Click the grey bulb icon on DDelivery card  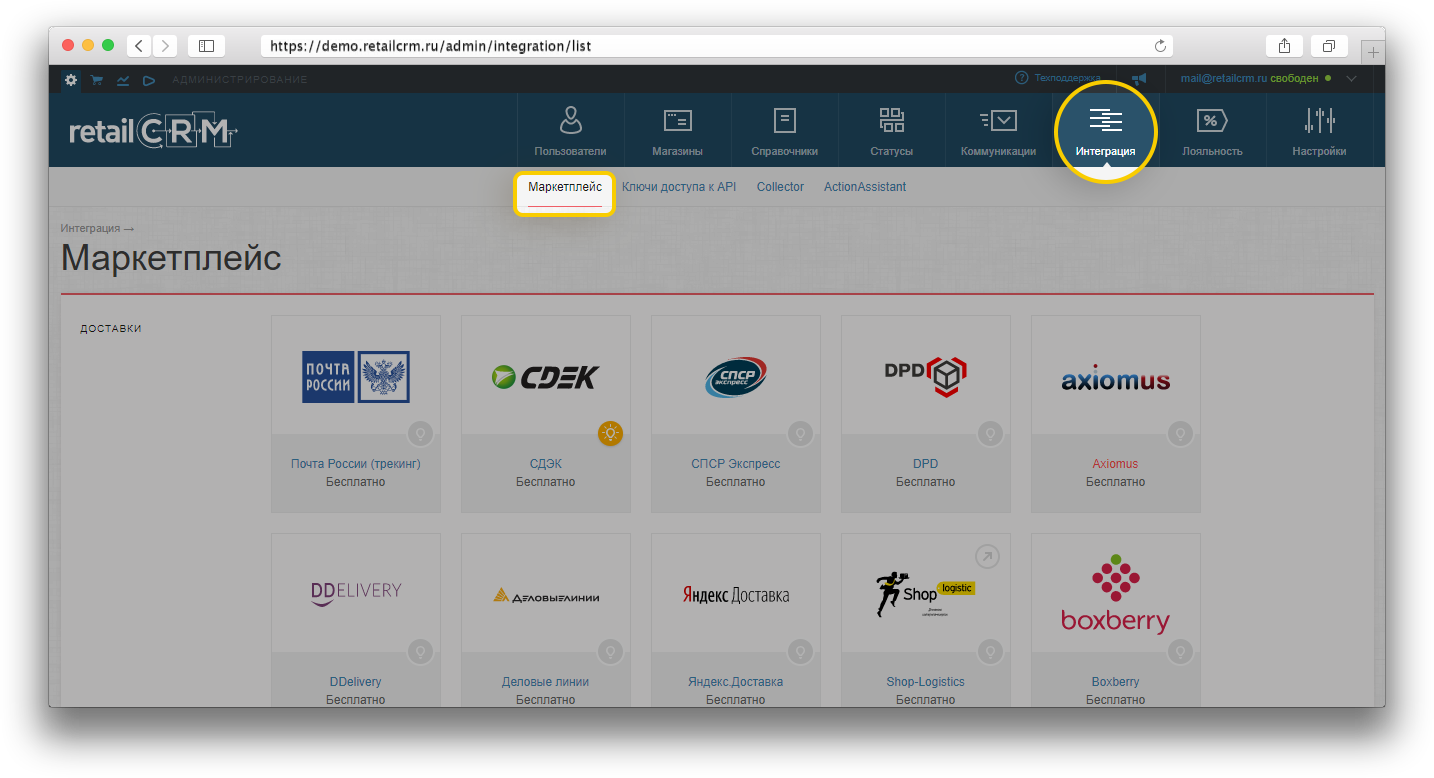click(420, 652)
